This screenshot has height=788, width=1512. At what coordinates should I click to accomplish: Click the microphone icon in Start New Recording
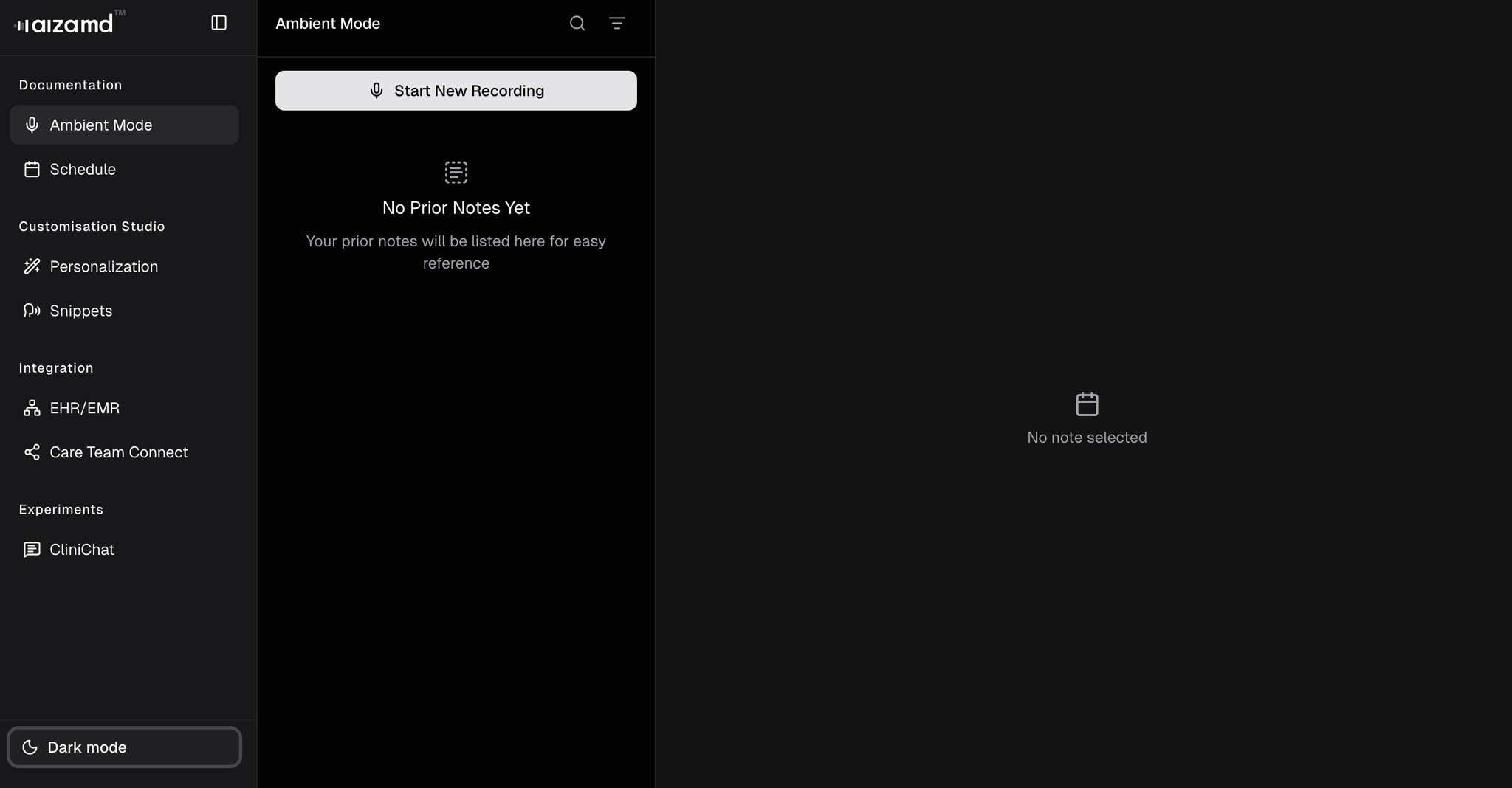377,91
